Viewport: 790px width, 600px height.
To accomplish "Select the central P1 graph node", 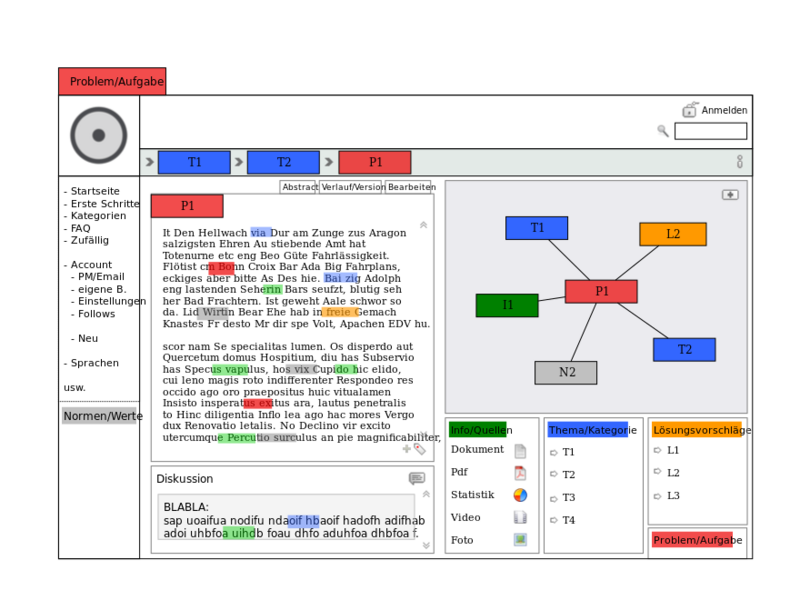I will pos(601,292).
